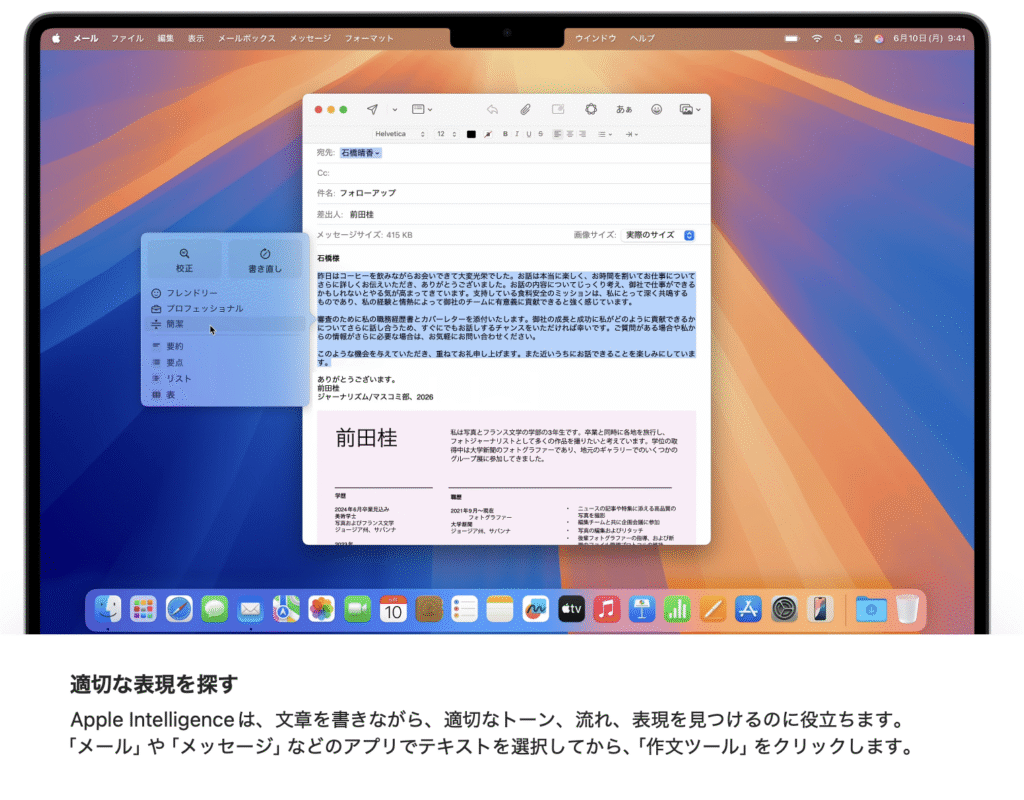This screenshot has height=800, width=1024.
Task: Open Control Center in menu bar
Action: 858,39
